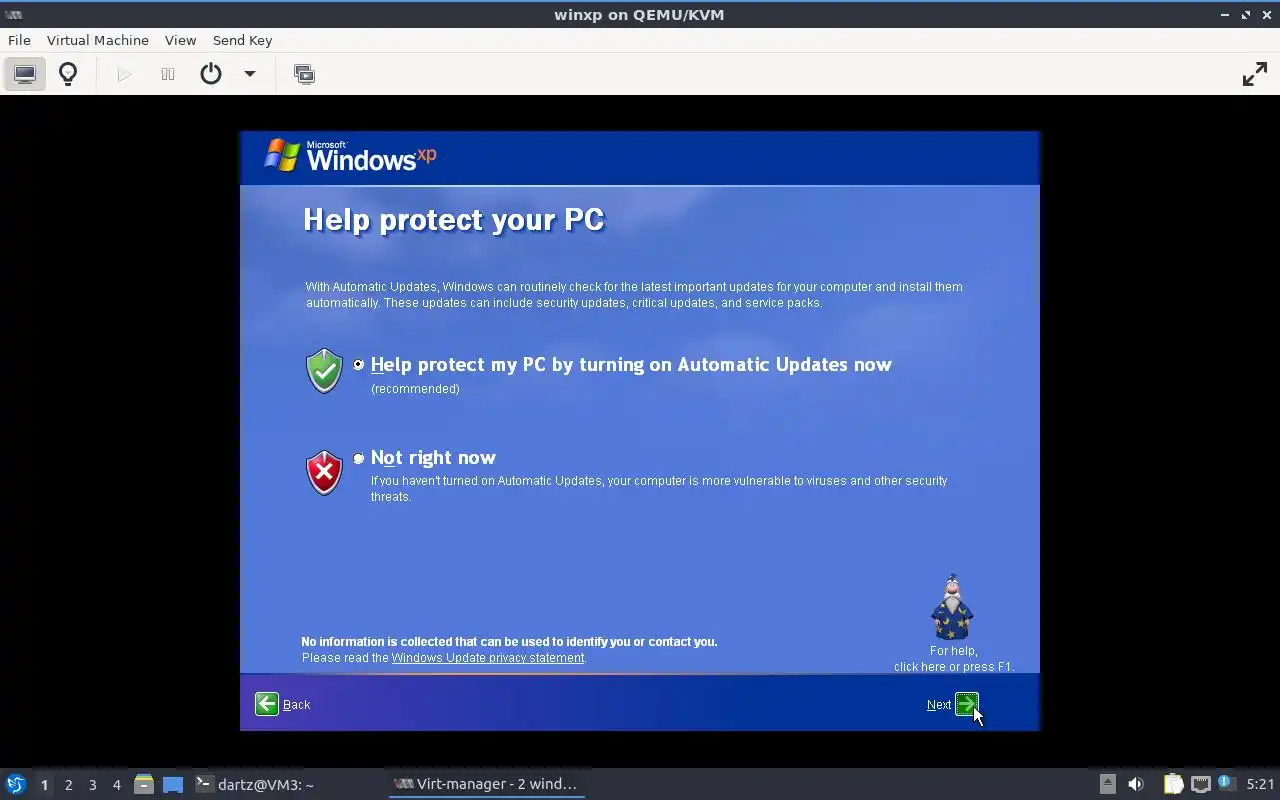
Task: Open the View menu
Action: pos(180,40)
